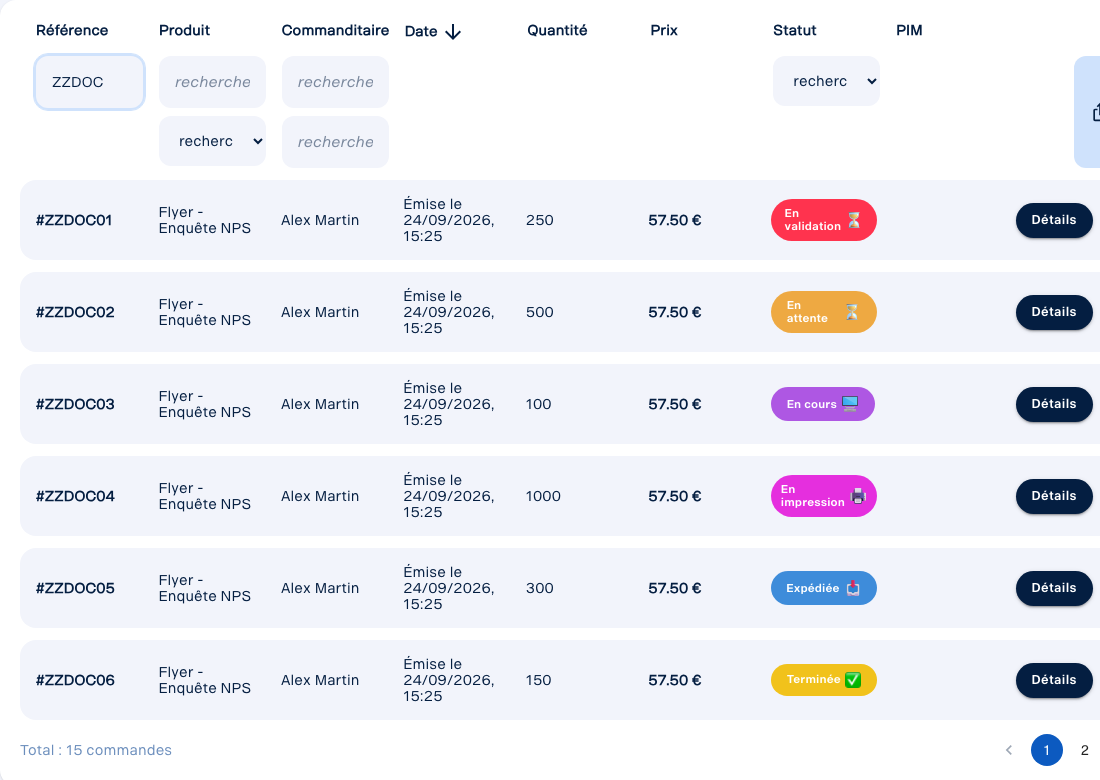The width and height of the screenshot is (1100, 780).
Task: Open Détails for order #ZZDOC05
Action: click(1054, 588)
